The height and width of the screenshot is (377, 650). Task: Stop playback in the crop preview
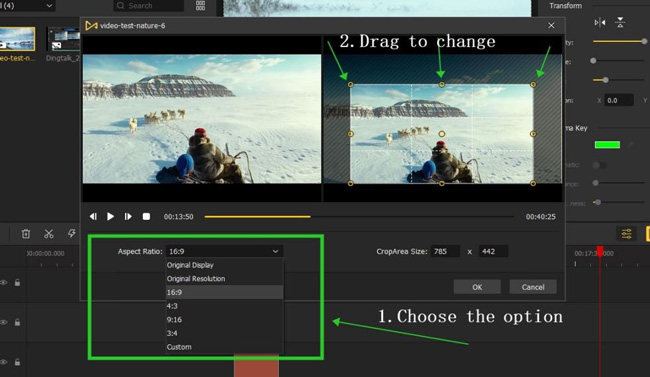(x=146, y=216)
